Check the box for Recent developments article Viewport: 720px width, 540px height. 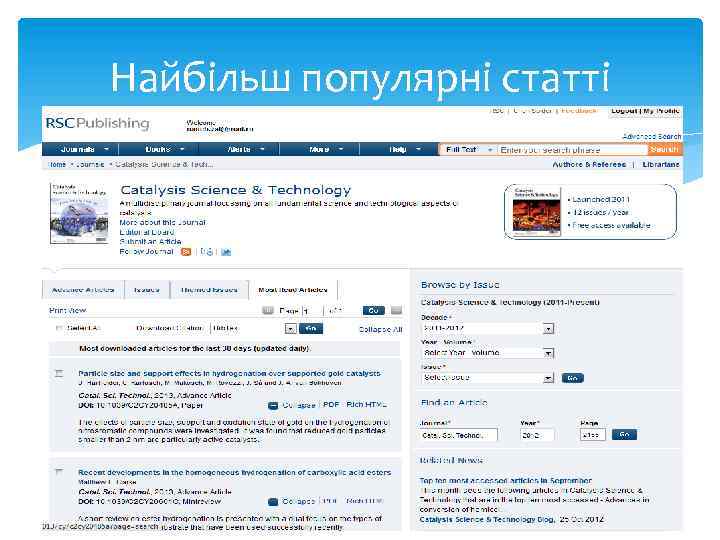pyautogui.click(x=59, y=472)
